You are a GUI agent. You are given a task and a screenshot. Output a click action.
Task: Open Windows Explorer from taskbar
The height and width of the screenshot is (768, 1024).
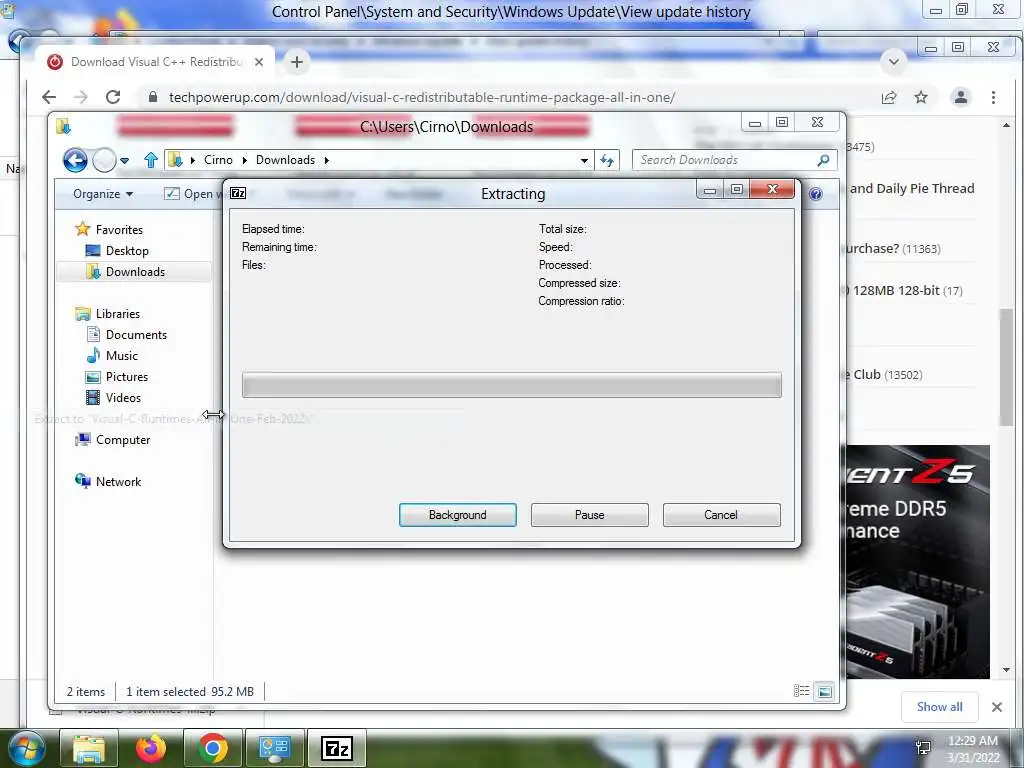[88, 748]
